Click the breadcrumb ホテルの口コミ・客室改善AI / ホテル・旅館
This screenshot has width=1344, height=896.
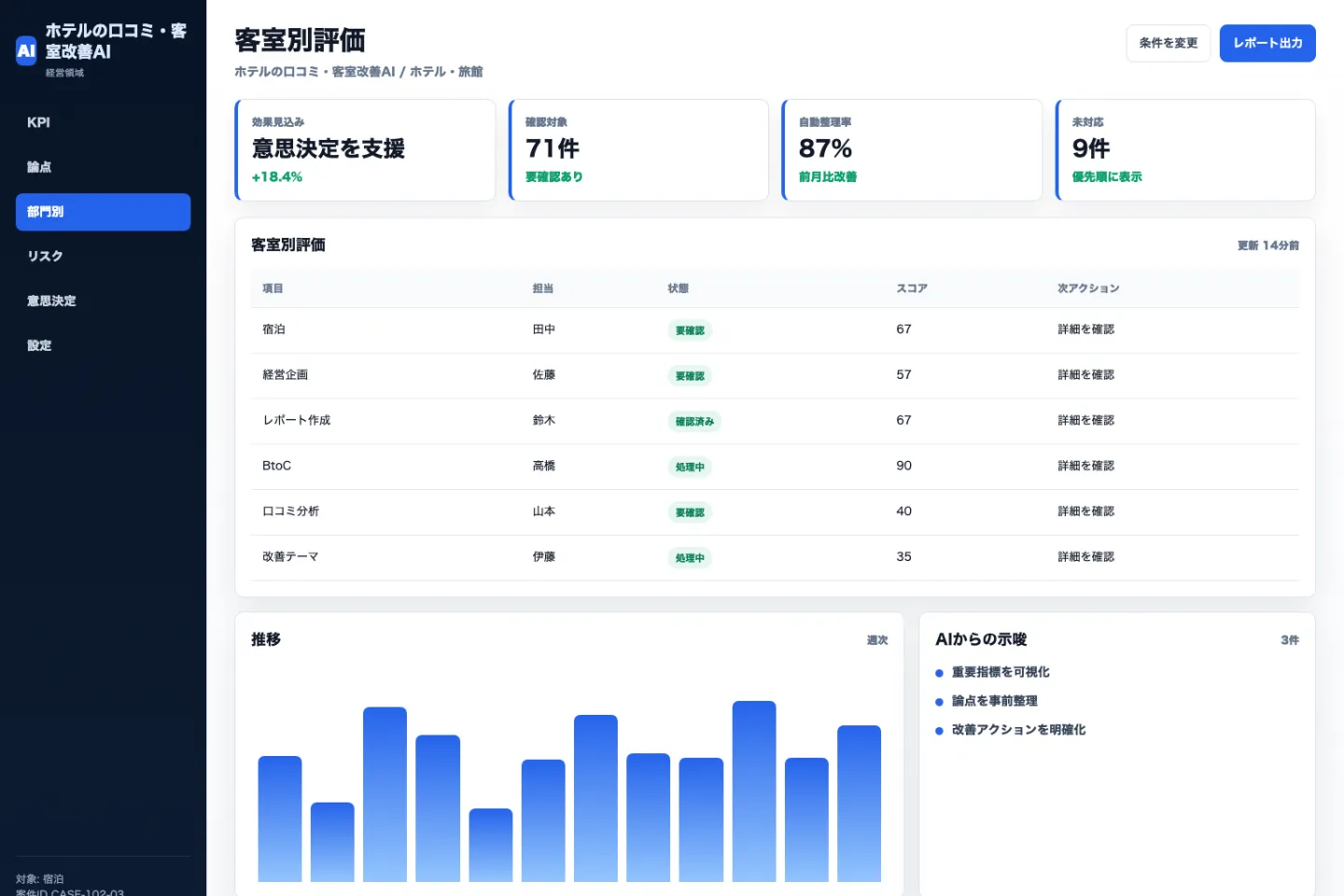click(358, 72)
